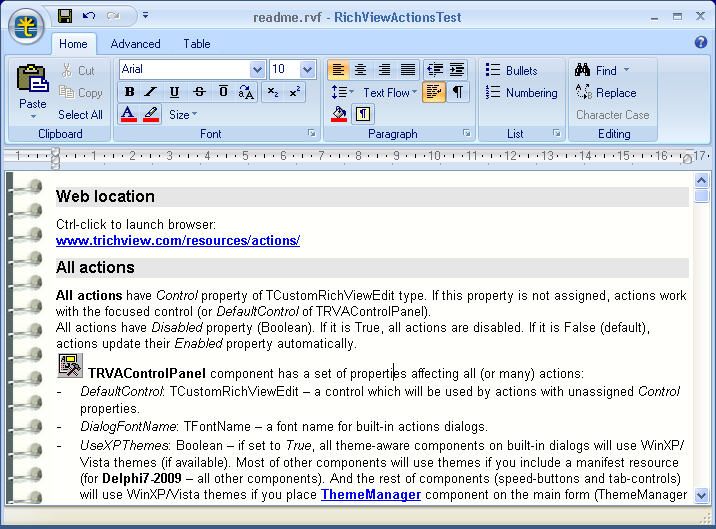
Task: Redo via the quick access toolbar
Action: (x=113, y=16)
